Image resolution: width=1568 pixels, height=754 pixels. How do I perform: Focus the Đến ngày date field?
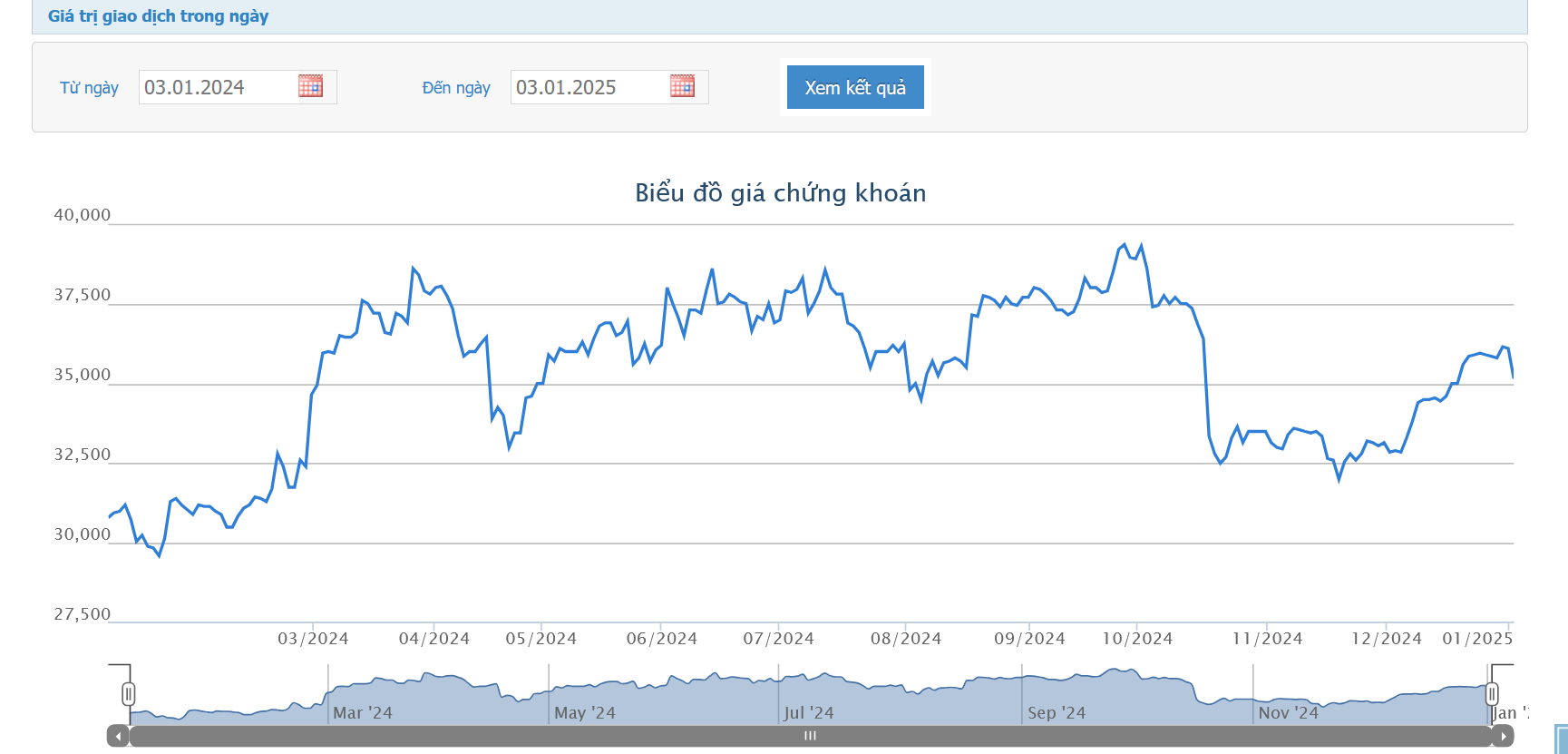point(588,87)
